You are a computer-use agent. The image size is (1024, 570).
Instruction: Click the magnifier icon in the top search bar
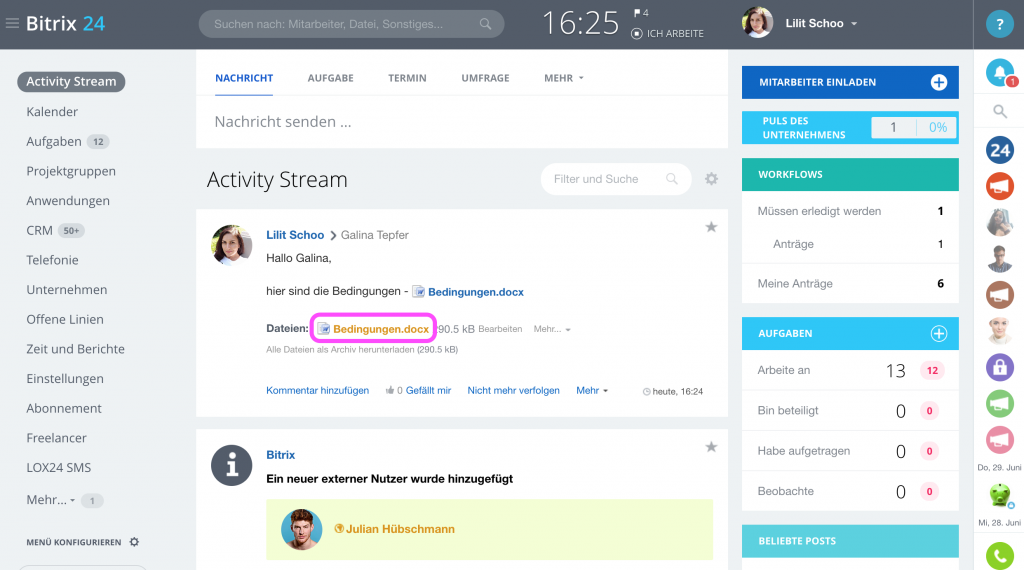[485, 24]
